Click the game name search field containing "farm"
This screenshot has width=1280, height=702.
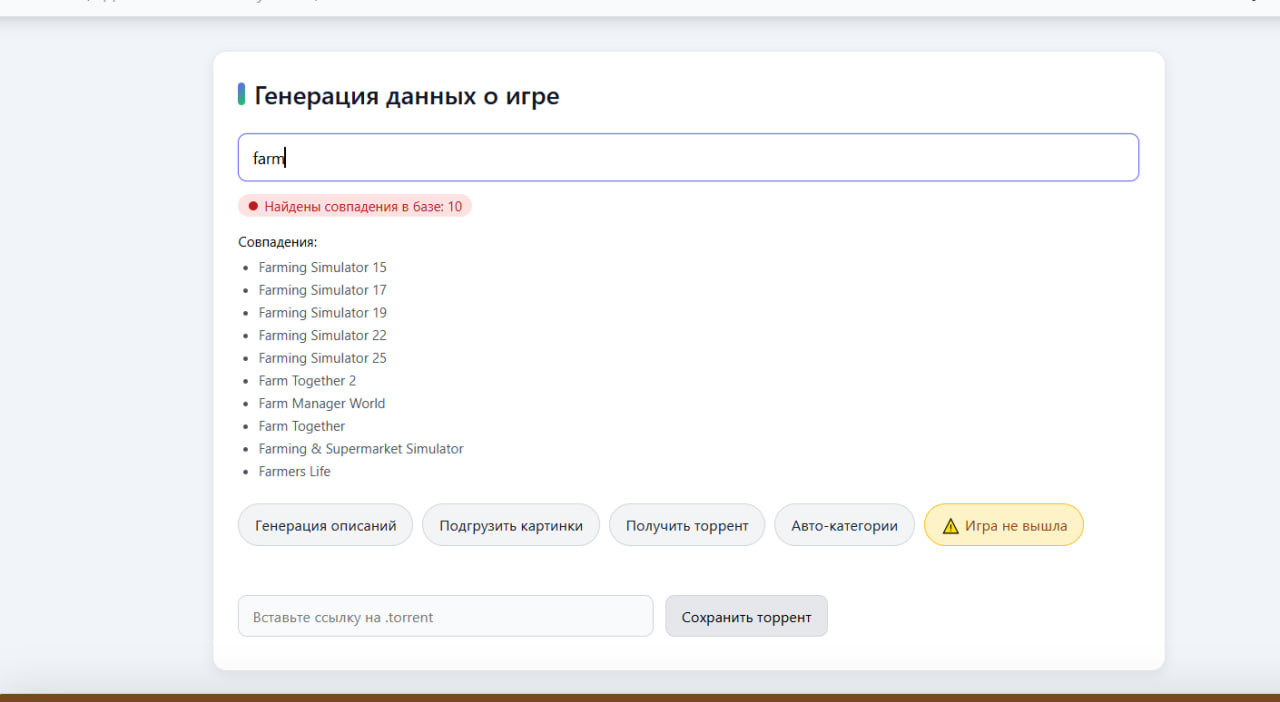click(x=688, y=157)
